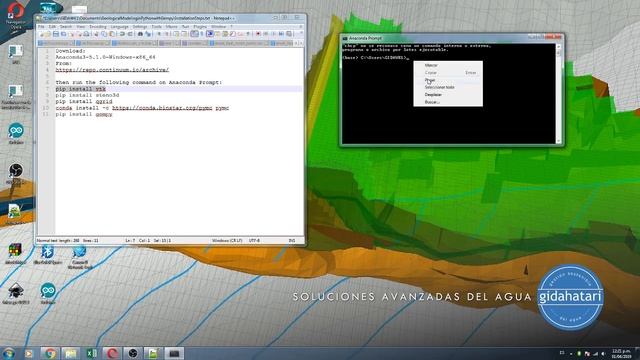Open the Run menu in Notepad++
This screenshot has width=640, height=360.
[x=185, y=27]
